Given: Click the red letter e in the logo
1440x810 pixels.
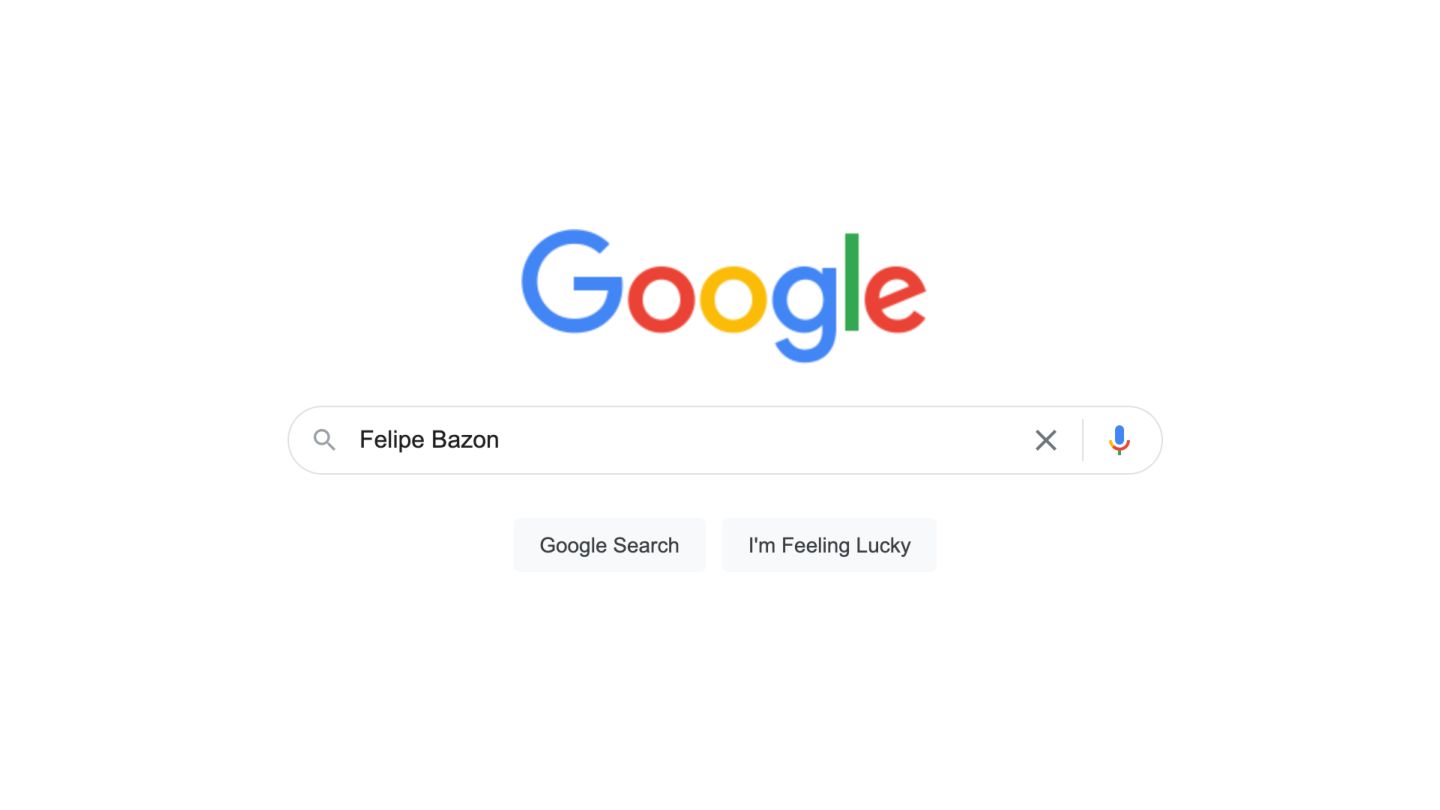Looking at the screenshot, I should [895, 299].
